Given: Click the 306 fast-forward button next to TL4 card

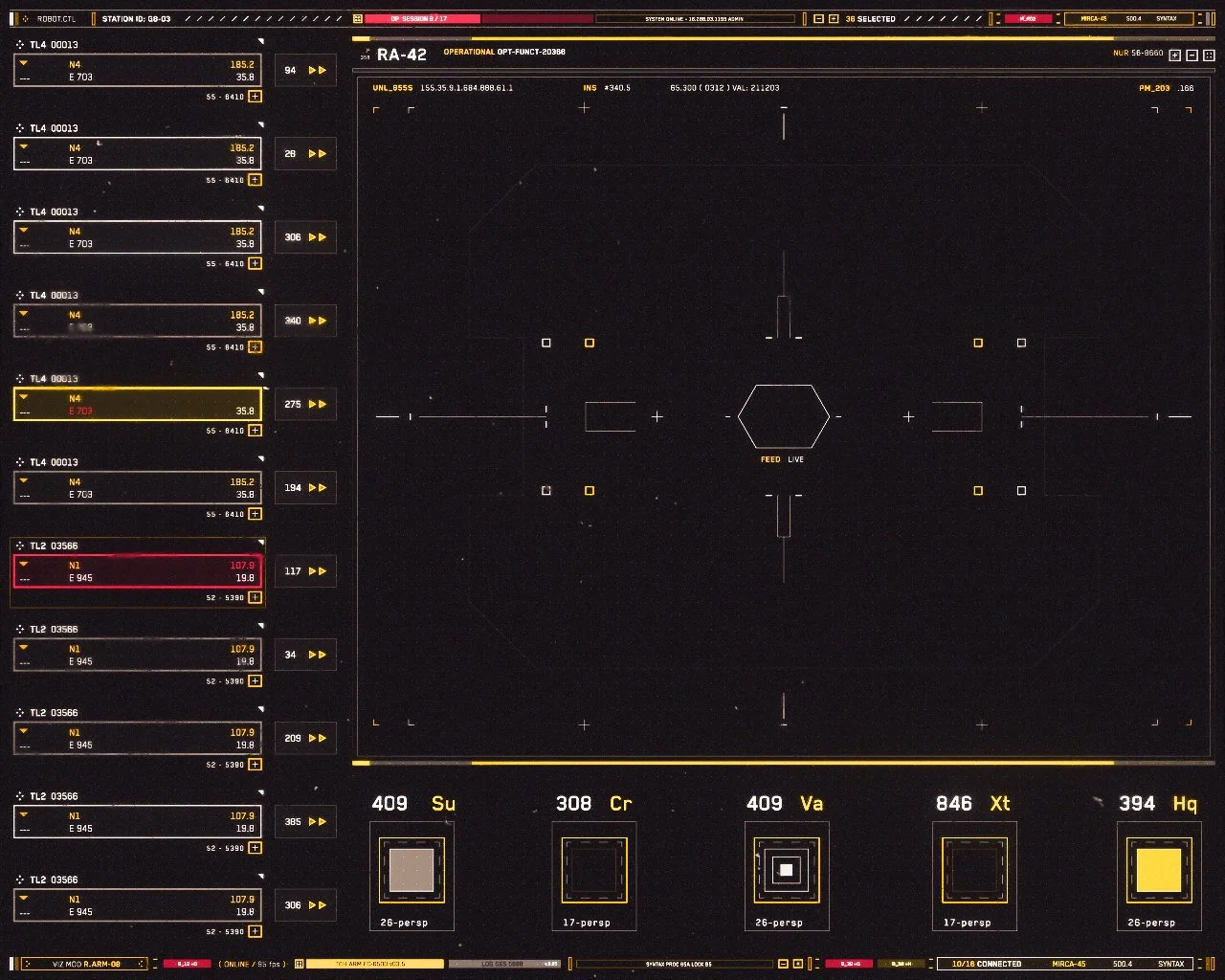Looking at the screenshot, I should [x=306, y=237].
